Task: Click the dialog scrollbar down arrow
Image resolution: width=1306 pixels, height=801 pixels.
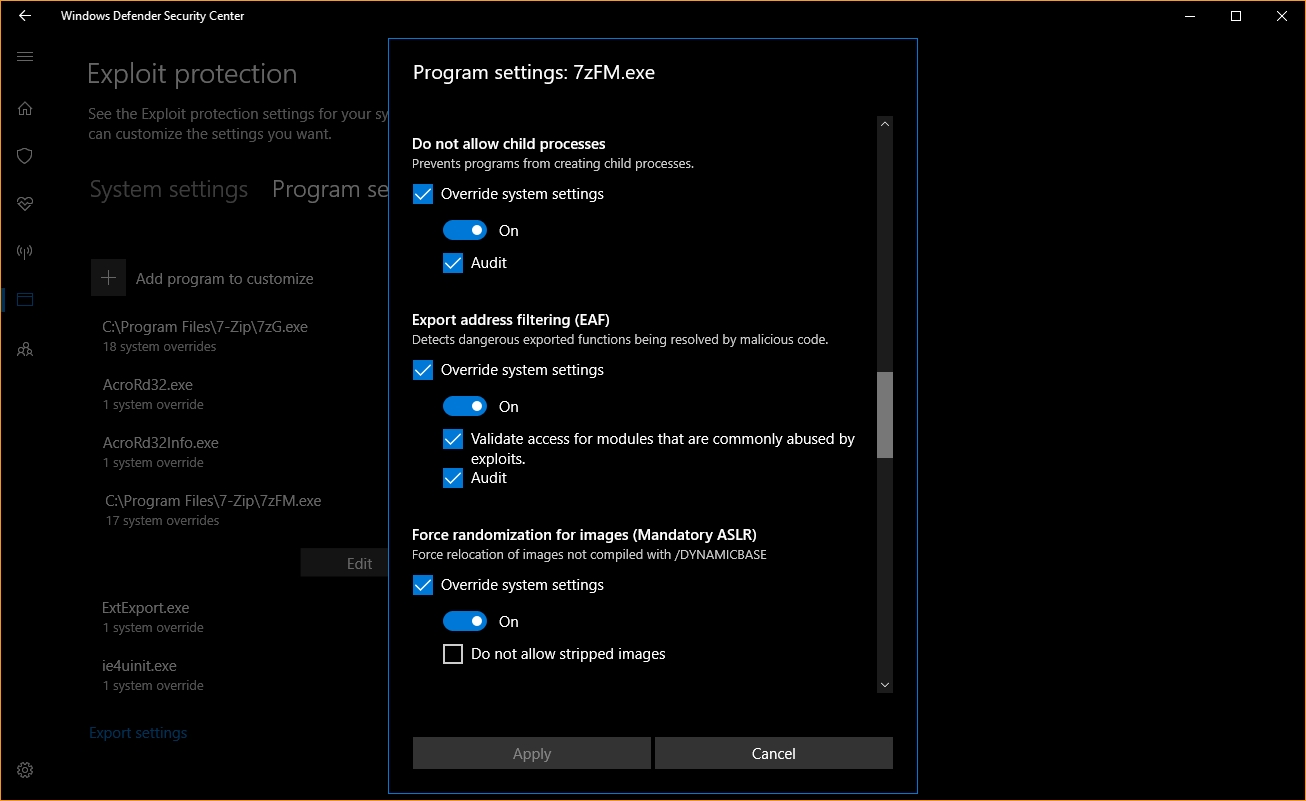Action: pyautogui.click(x=885, y=685)
